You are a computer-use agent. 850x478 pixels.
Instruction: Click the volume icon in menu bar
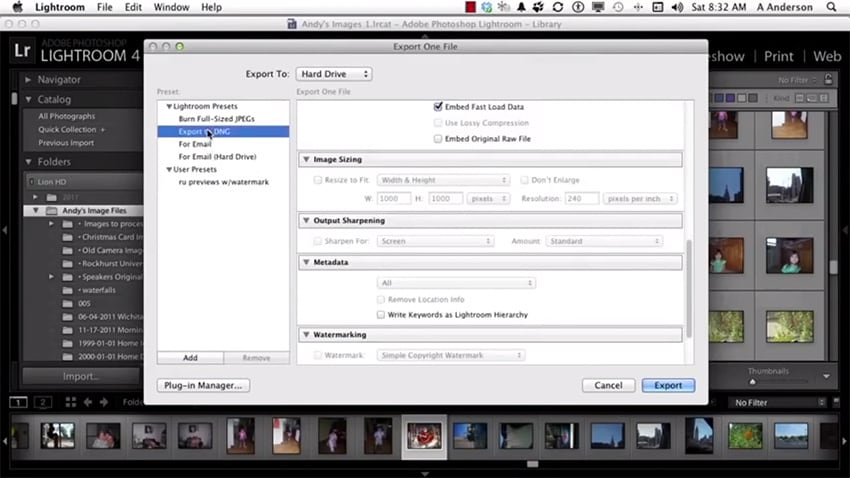point(677,7)
